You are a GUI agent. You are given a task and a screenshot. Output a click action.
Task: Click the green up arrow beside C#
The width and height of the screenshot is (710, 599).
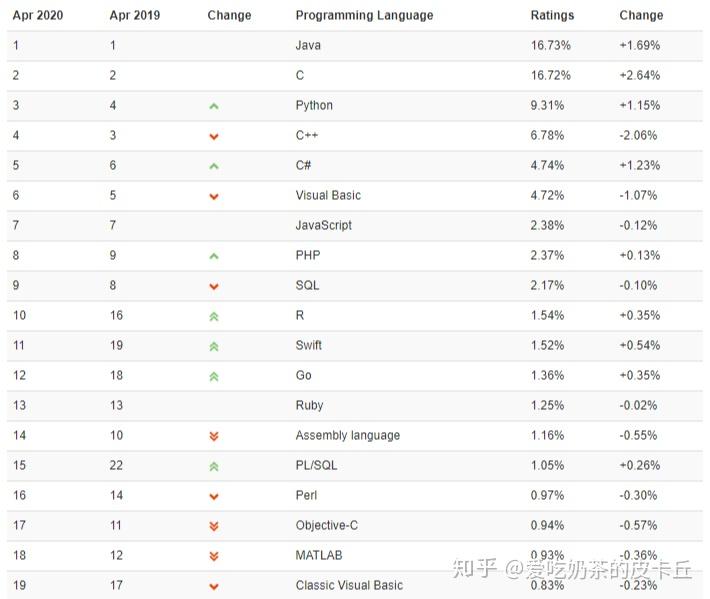(x=214, y=166)
